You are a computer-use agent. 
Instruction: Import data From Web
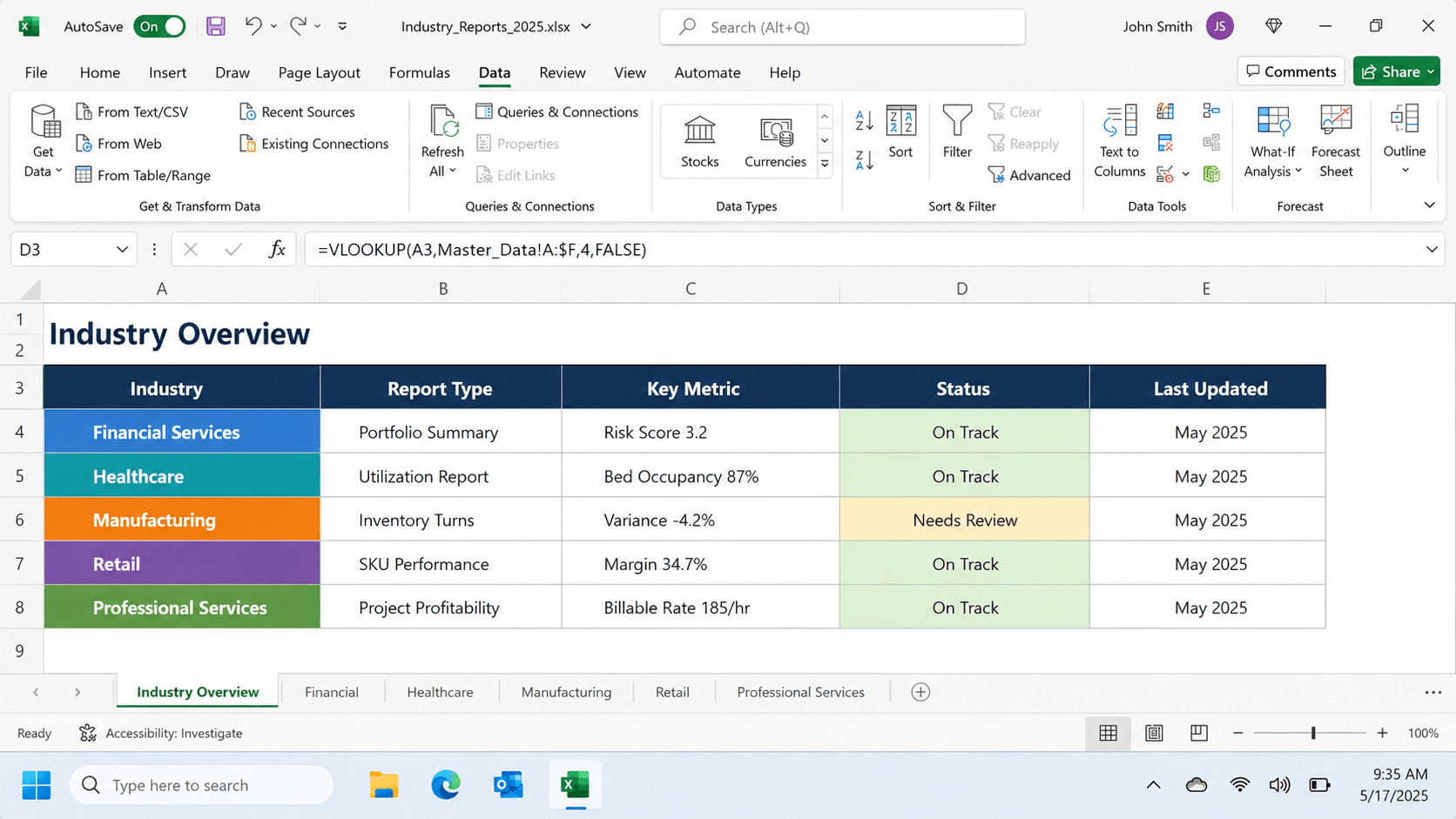pyautogui.click(x=118, y=144)
